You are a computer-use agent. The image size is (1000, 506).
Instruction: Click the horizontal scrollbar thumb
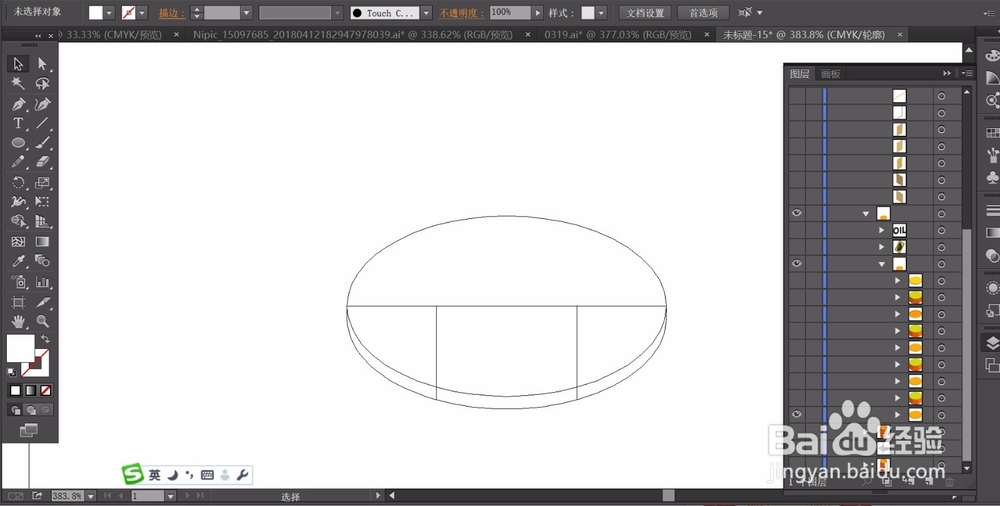[x=668, y=495]
